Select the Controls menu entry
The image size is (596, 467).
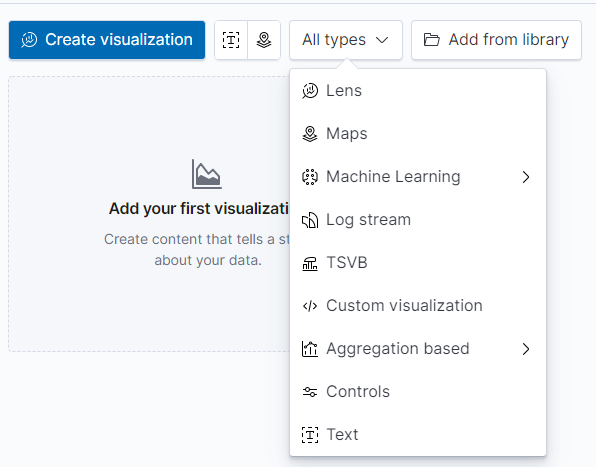418,391
